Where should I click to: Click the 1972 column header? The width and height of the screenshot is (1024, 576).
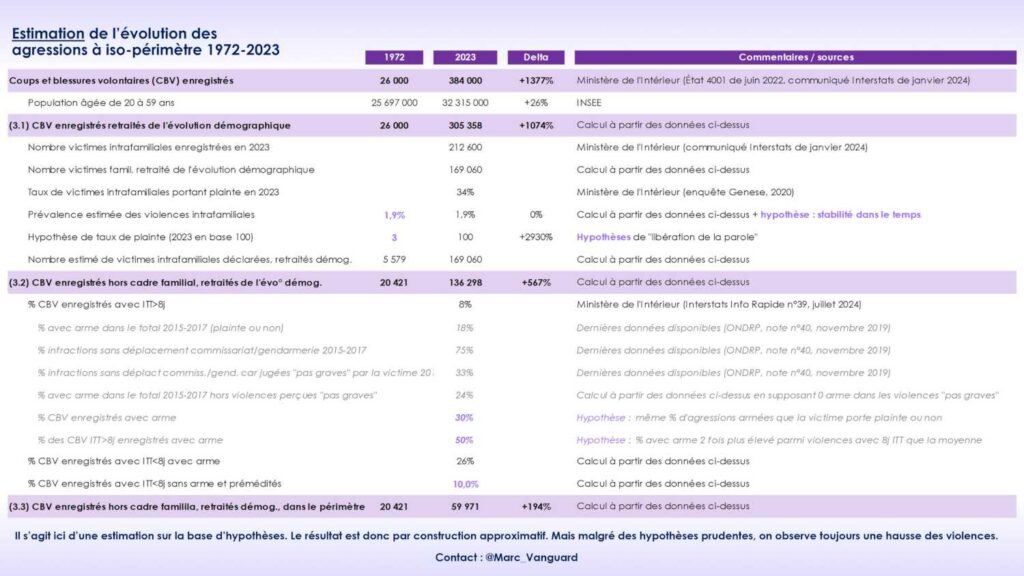click(x=394, y=57)
